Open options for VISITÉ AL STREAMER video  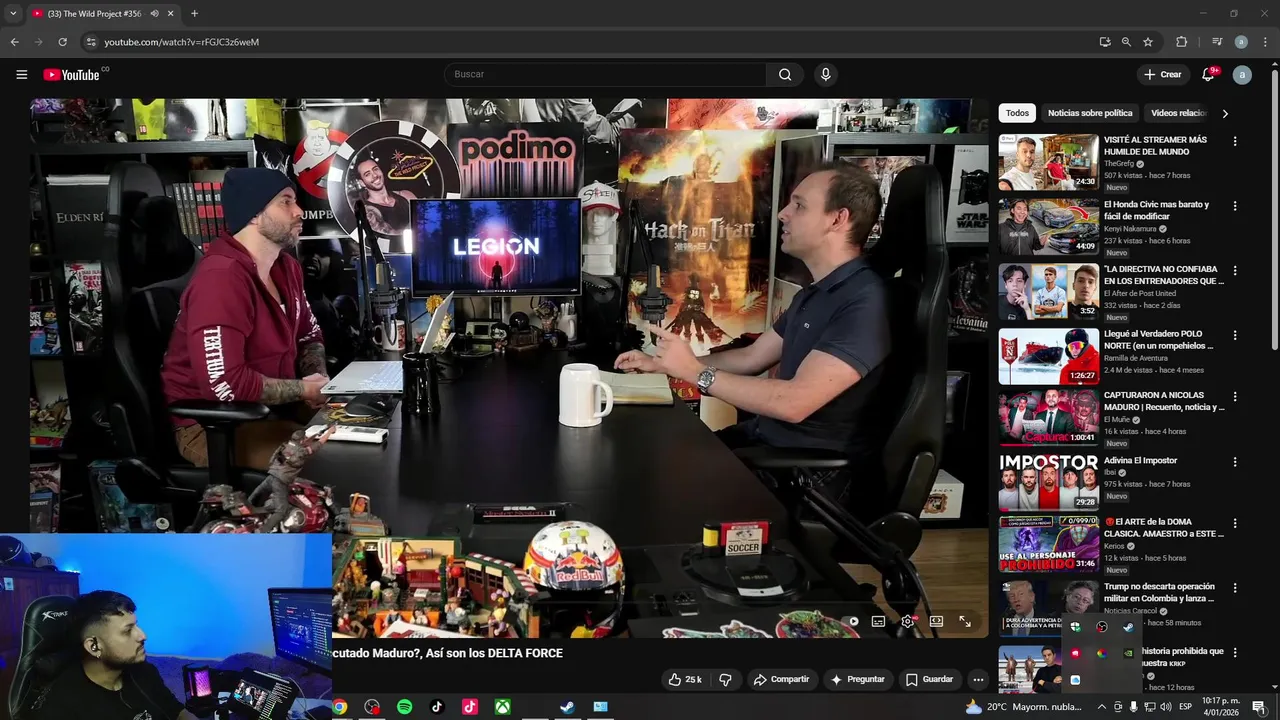pyautogui.click(x=1235, y=141)
